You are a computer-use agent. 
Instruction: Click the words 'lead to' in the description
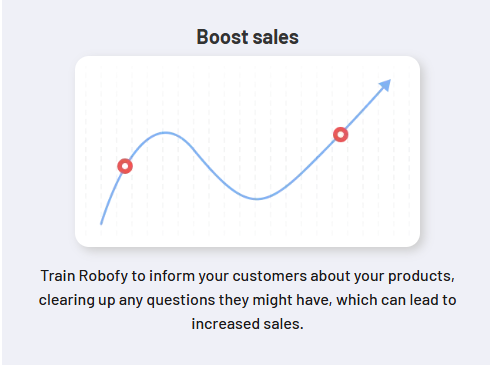[433, 300]
